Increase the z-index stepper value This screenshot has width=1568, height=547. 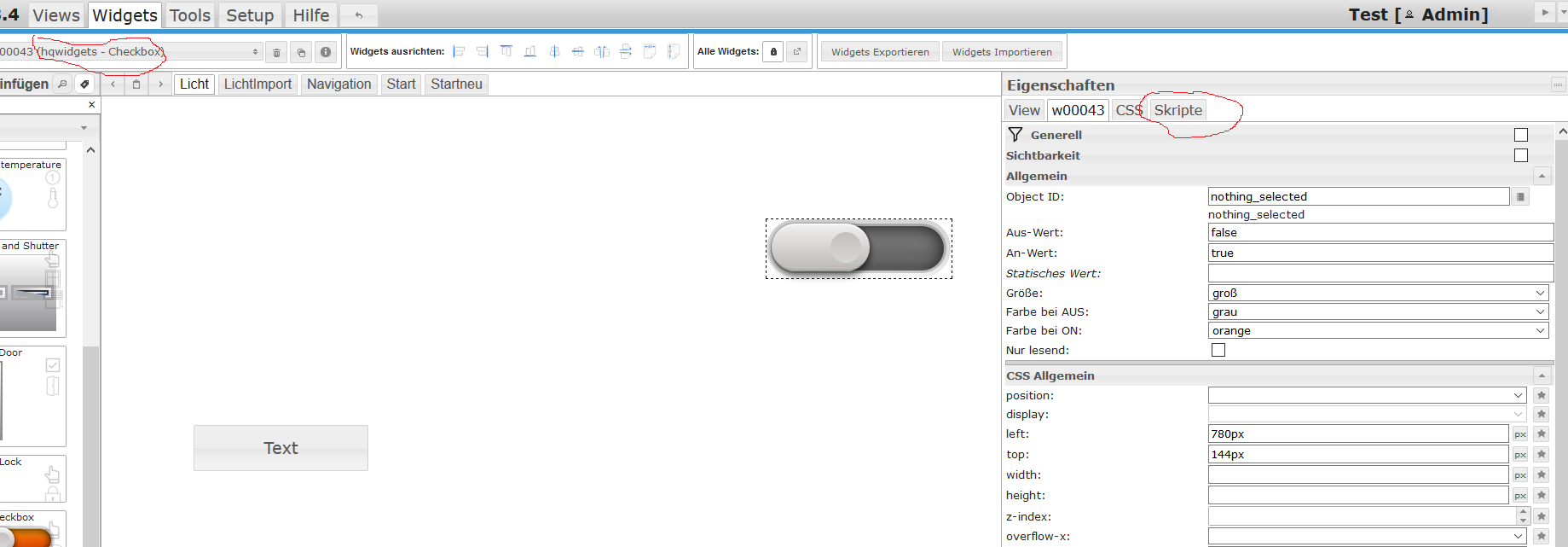click(x=1523, y=512)
